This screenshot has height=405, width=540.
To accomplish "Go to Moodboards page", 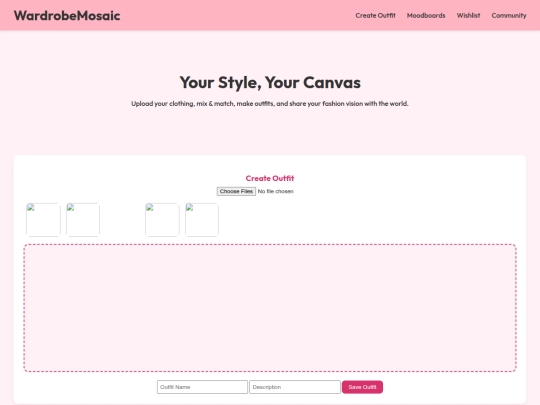I will point(426,15).
